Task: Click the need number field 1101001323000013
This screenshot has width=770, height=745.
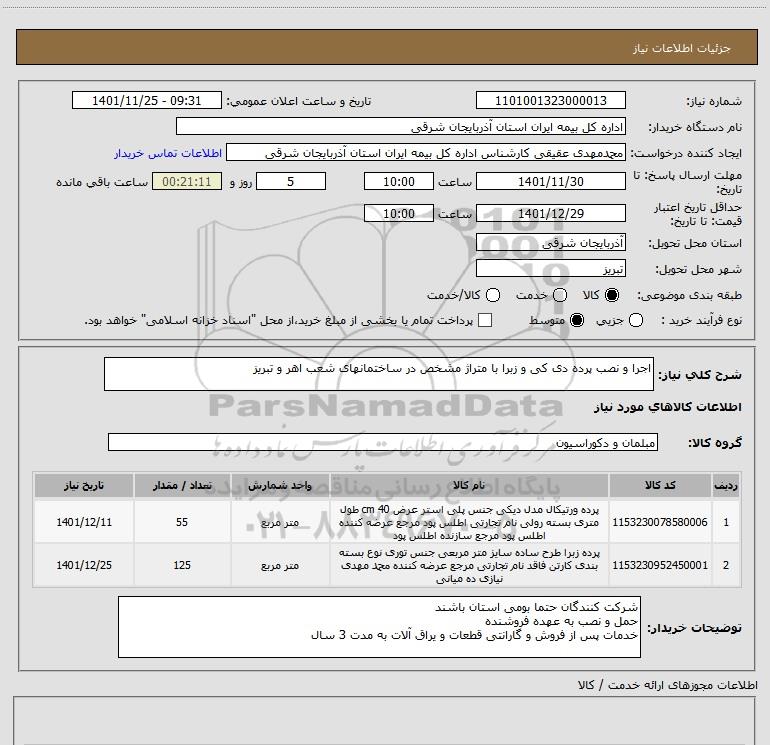Action: tap(550, 101)
